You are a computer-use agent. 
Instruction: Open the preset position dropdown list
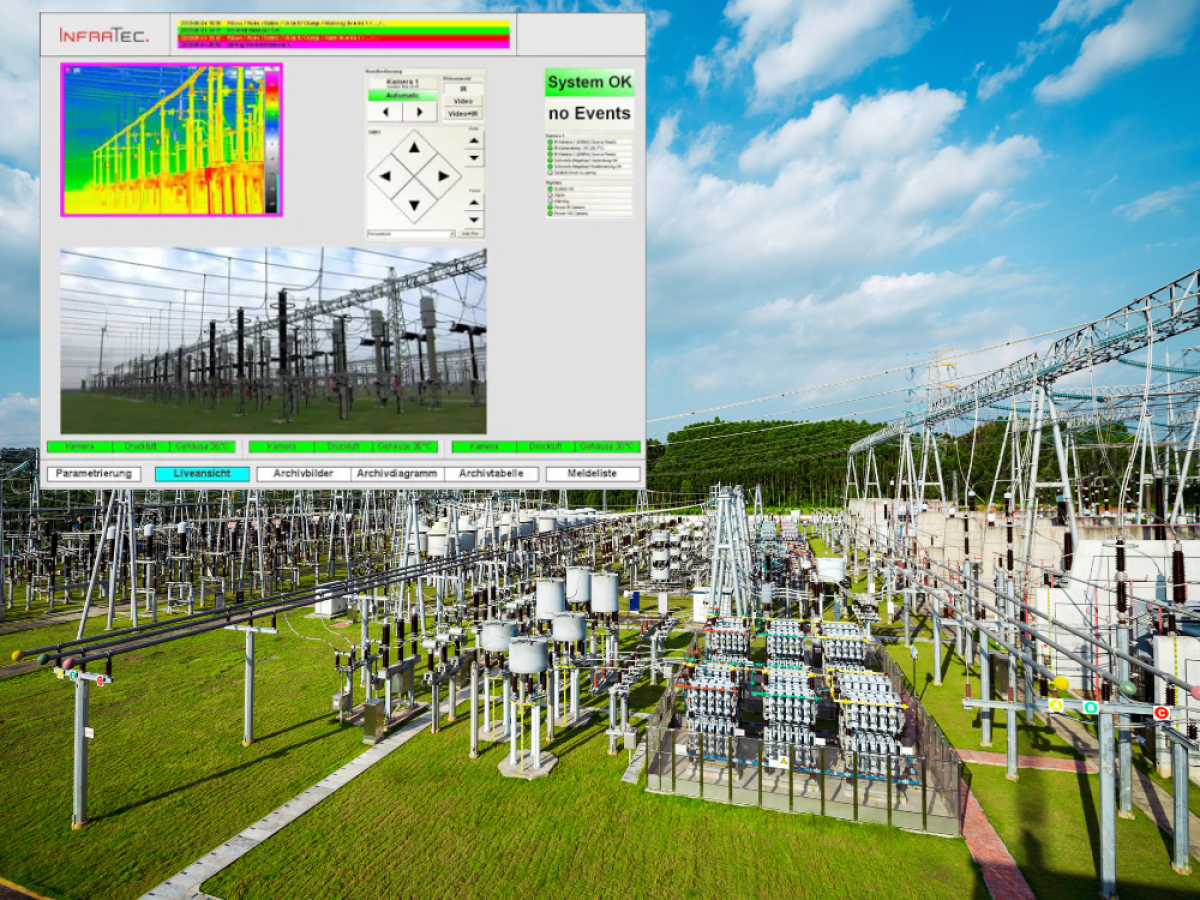pyautogui.click(x=410, y=233)
